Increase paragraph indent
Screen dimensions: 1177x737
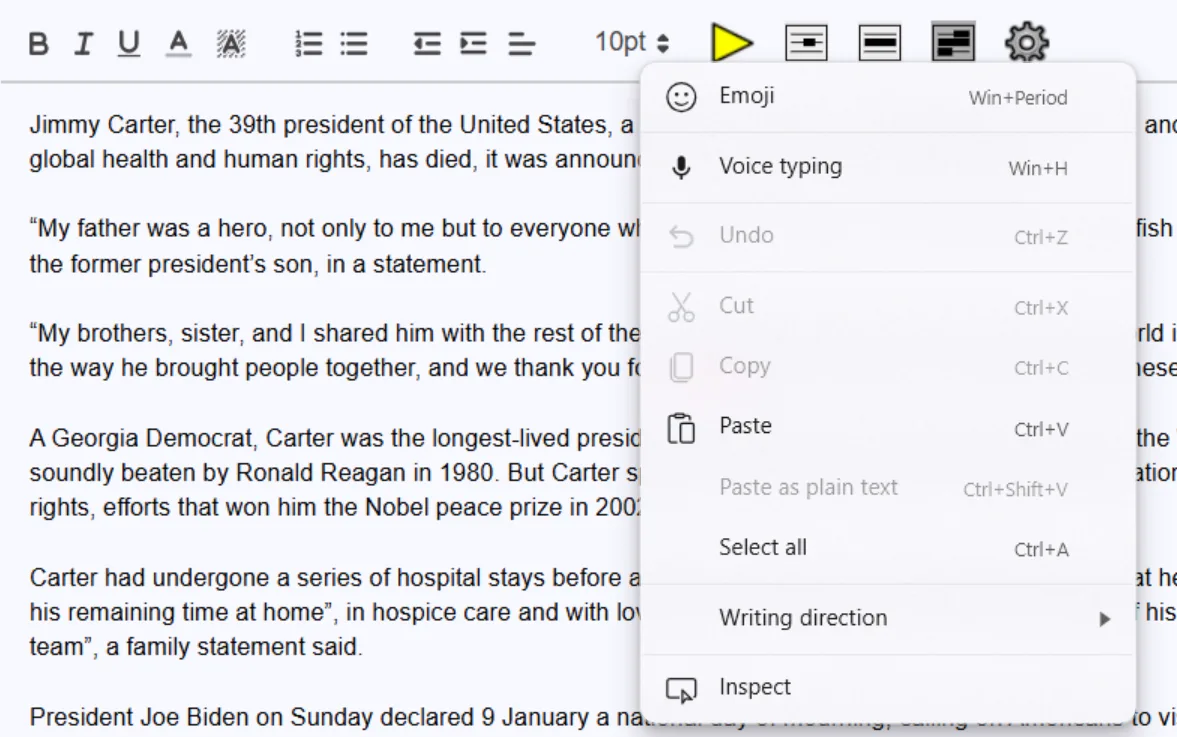pos(472,42)
